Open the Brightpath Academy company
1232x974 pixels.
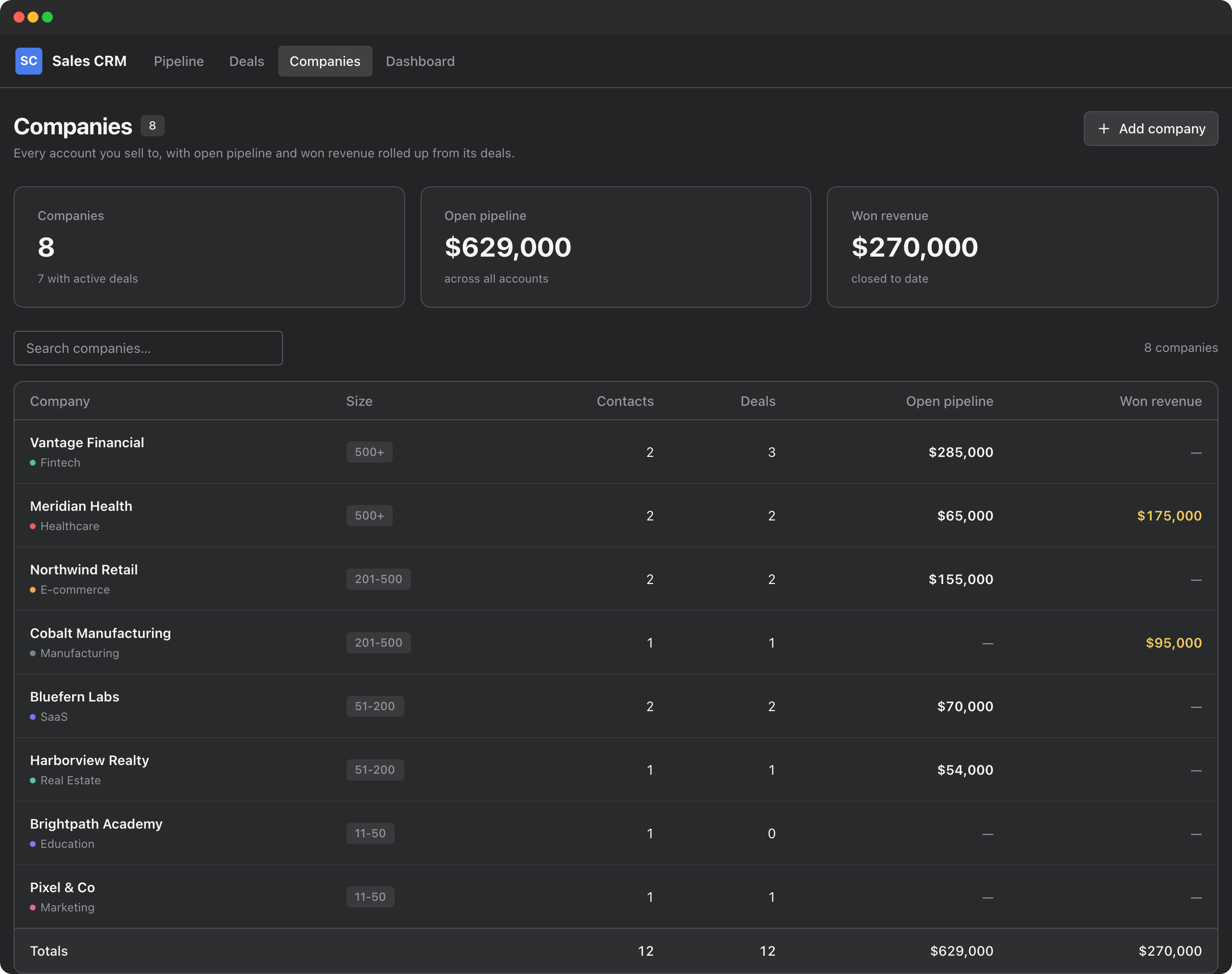(96, 824)
